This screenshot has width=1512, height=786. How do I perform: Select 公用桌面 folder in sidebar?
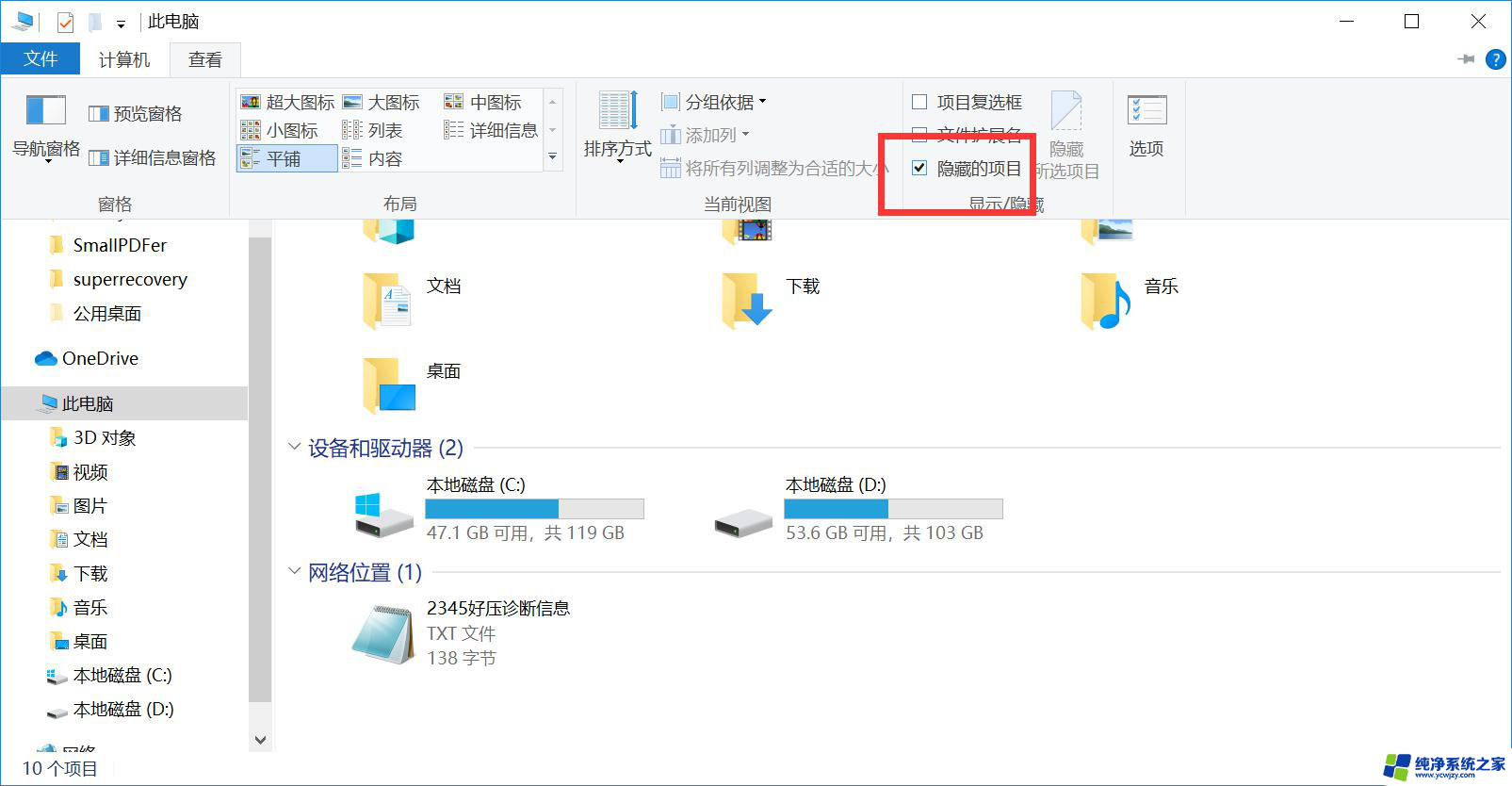[x=107, y=313]
